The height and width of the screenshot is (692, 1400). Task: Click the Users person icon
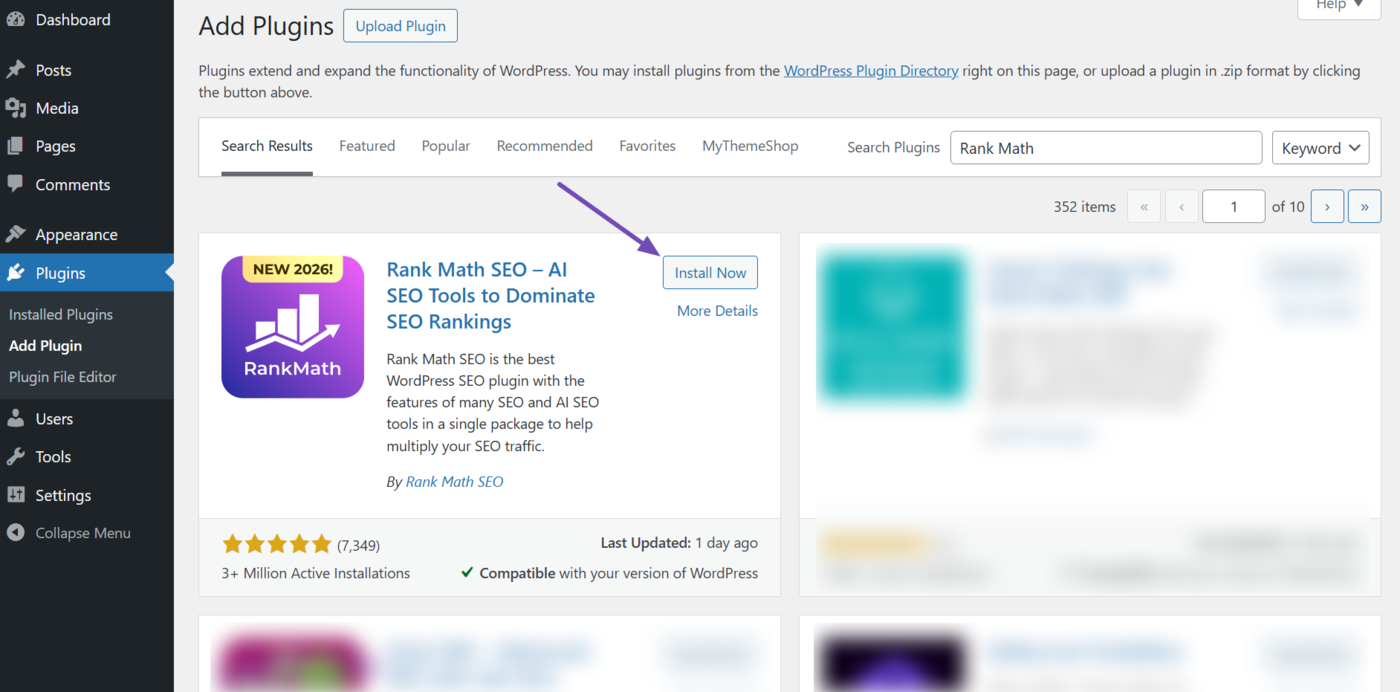click(15, 419)
